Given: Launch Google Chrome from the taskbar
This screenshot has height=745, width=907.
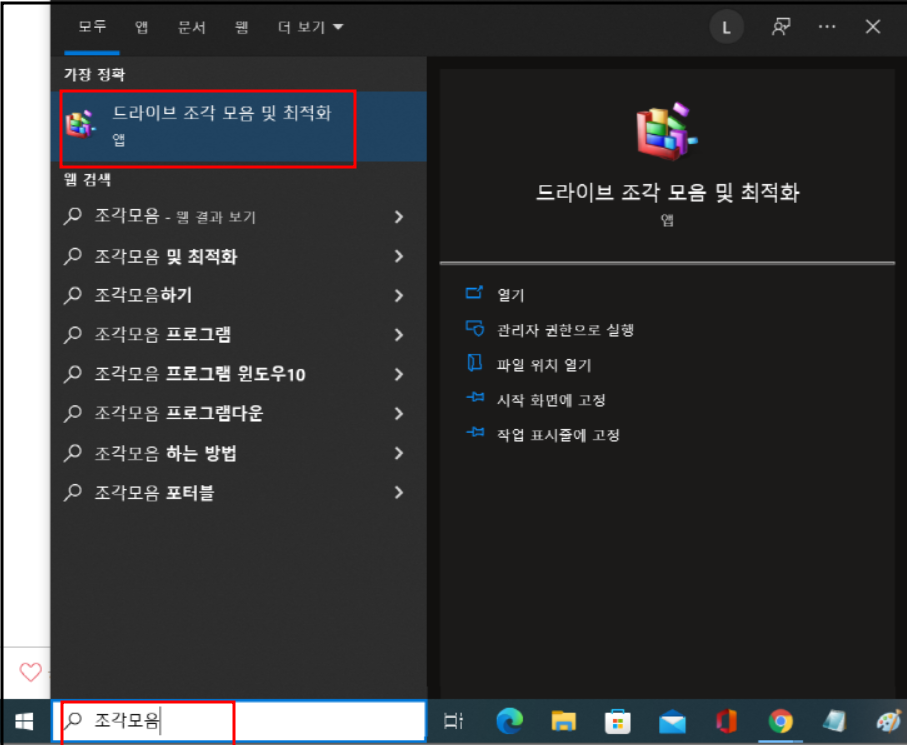Looking at the screenshot, I should 779,720.
